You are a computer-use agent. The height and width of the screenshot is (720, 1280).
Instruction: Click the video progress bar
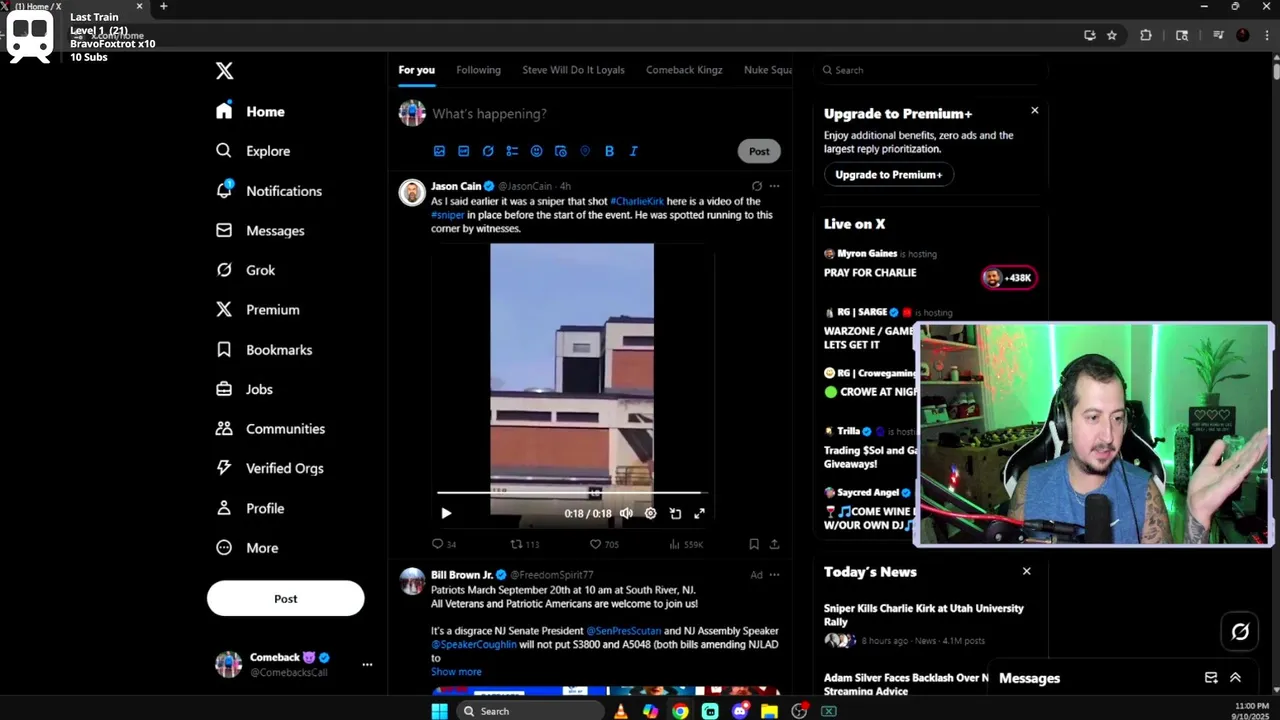click(x=572, y=493)
